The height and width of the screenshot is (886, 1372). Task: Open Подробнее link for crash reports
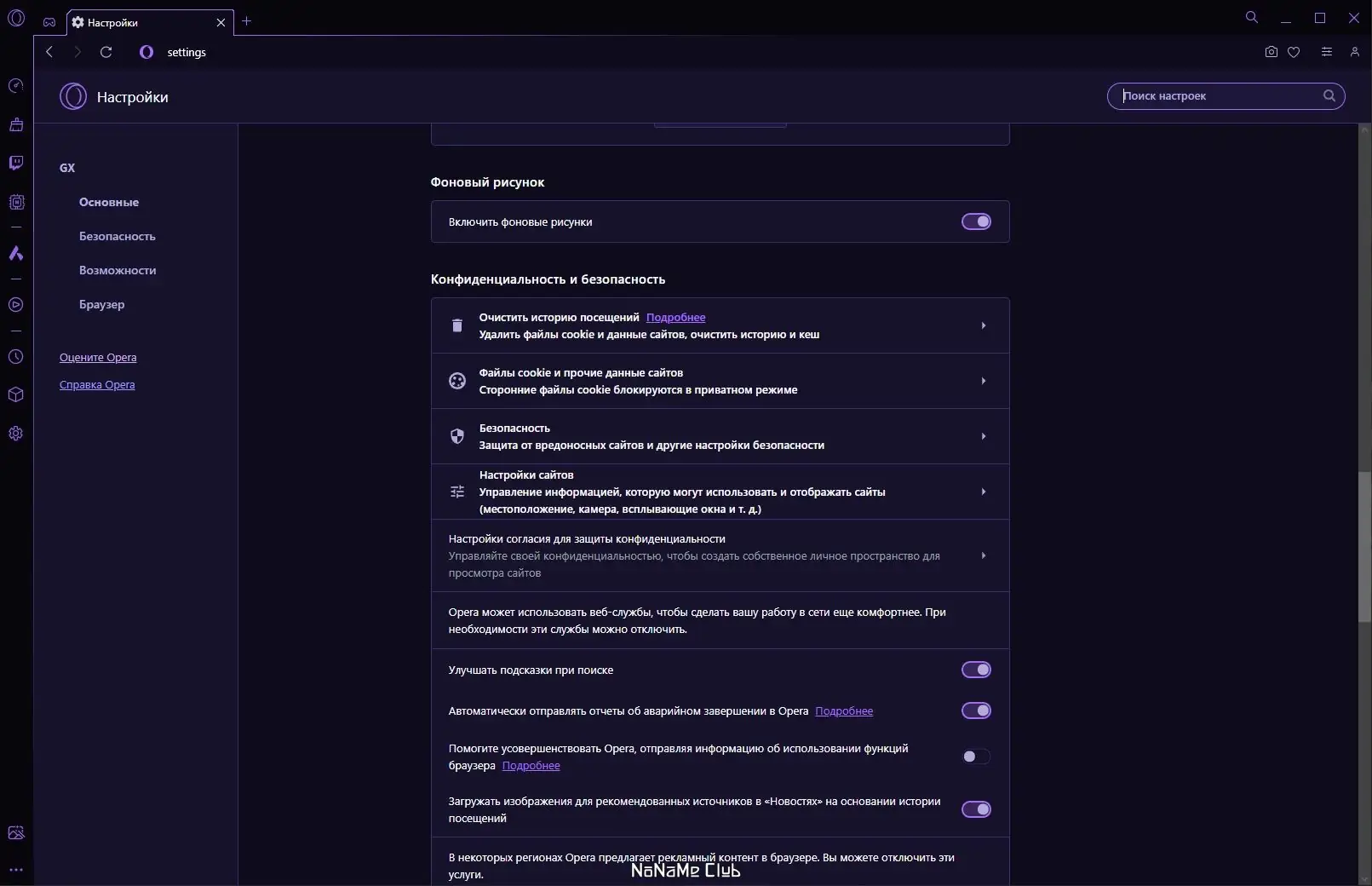point(844,711)
